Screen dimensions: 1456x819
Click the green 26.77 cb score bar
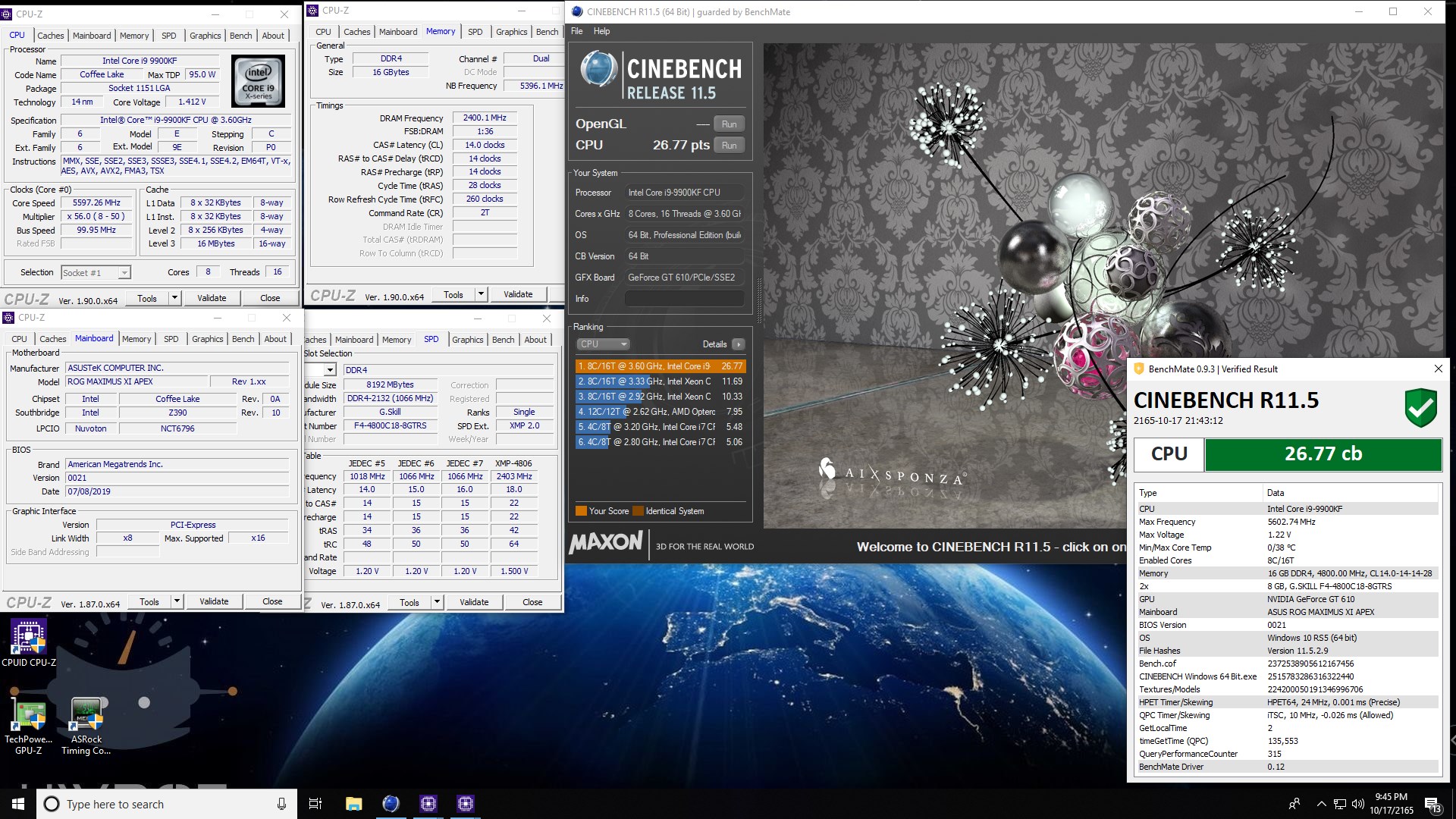pyautogui.click(x=1323, y=454)
